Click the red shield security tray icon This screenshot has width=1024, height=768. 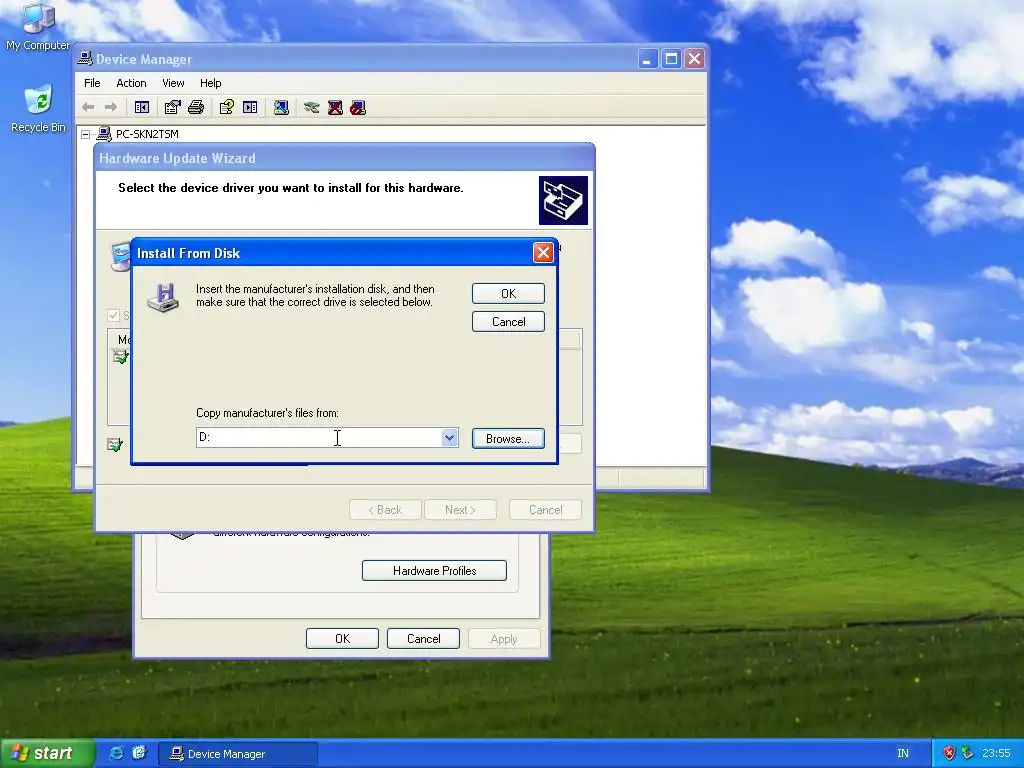click(x=949, y=753)
